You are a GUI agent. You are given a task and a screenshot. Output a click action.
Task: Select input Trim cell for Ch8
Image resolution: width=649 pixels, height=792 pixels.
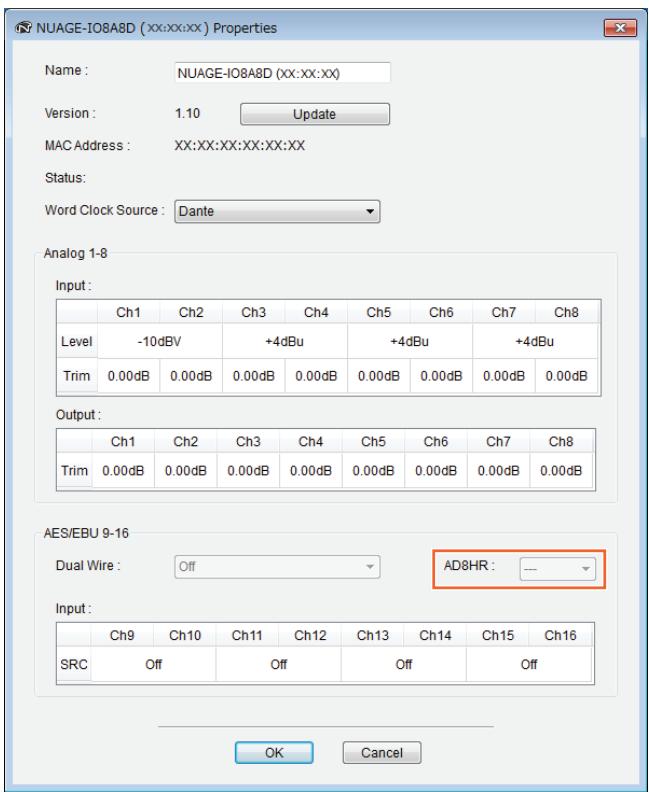566,376
